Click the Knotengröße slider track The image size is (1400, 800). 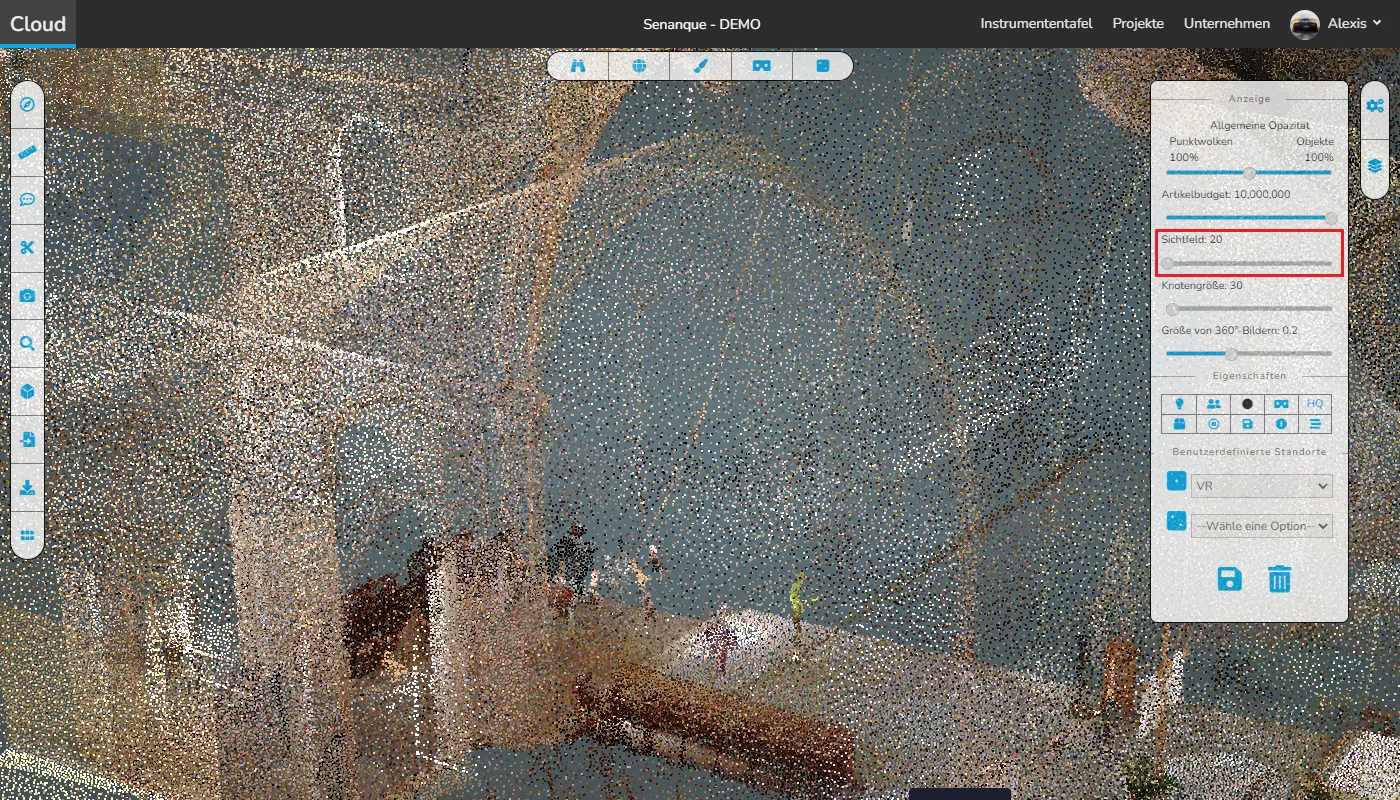click(1249, 309)
